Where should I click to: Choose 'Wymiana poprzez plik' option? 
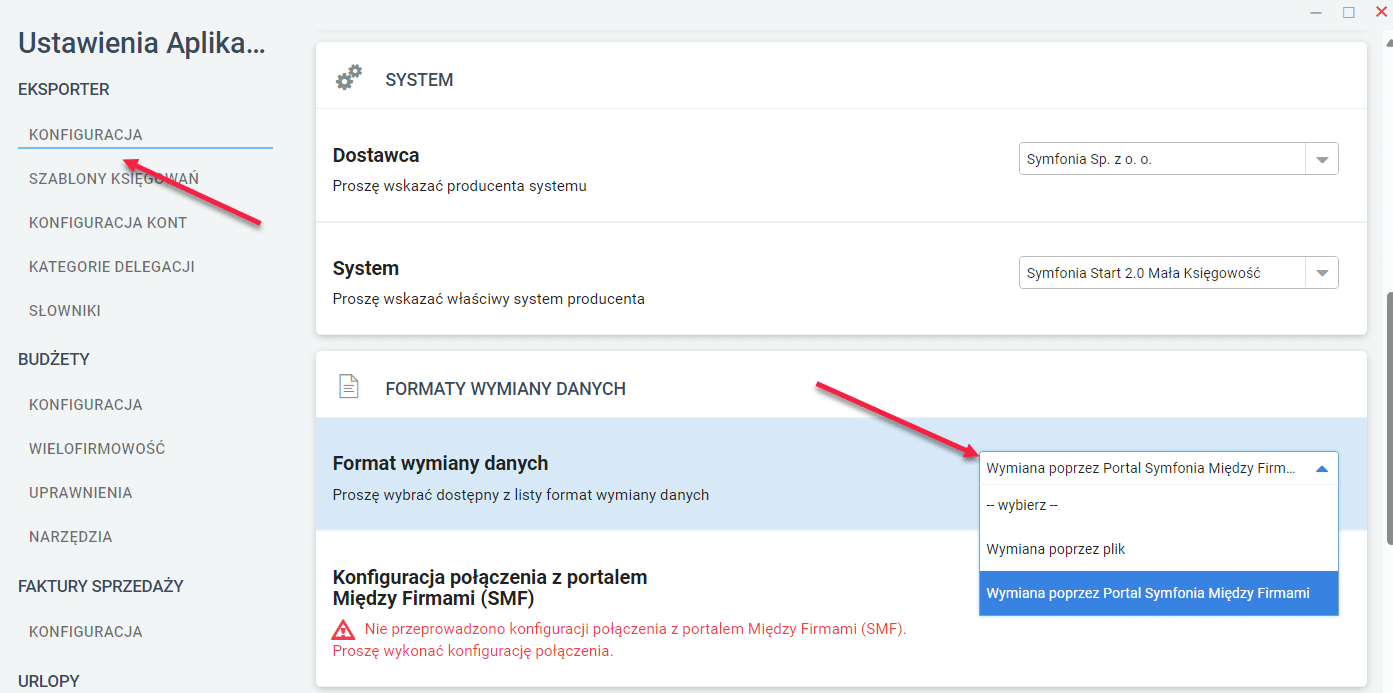1159,549
